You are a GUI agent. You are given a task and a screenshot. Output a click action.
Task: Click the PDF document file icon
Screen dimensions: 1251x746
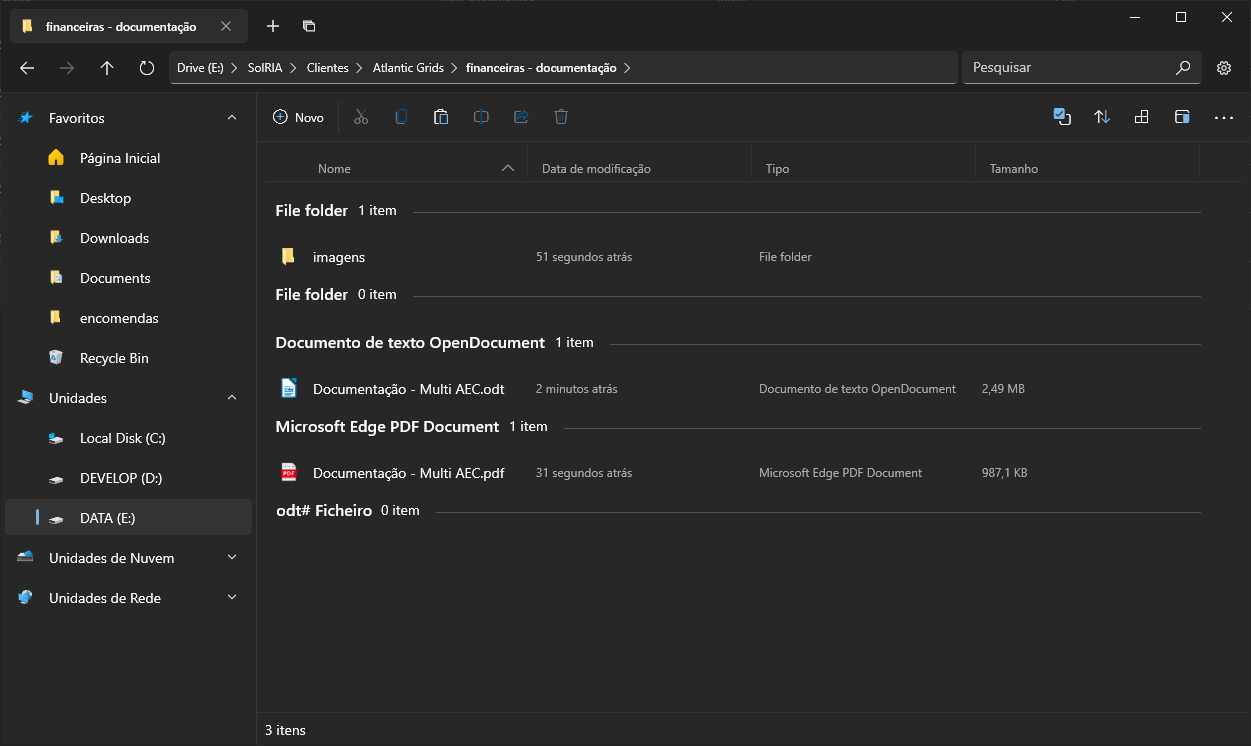(x=288, y=473)
